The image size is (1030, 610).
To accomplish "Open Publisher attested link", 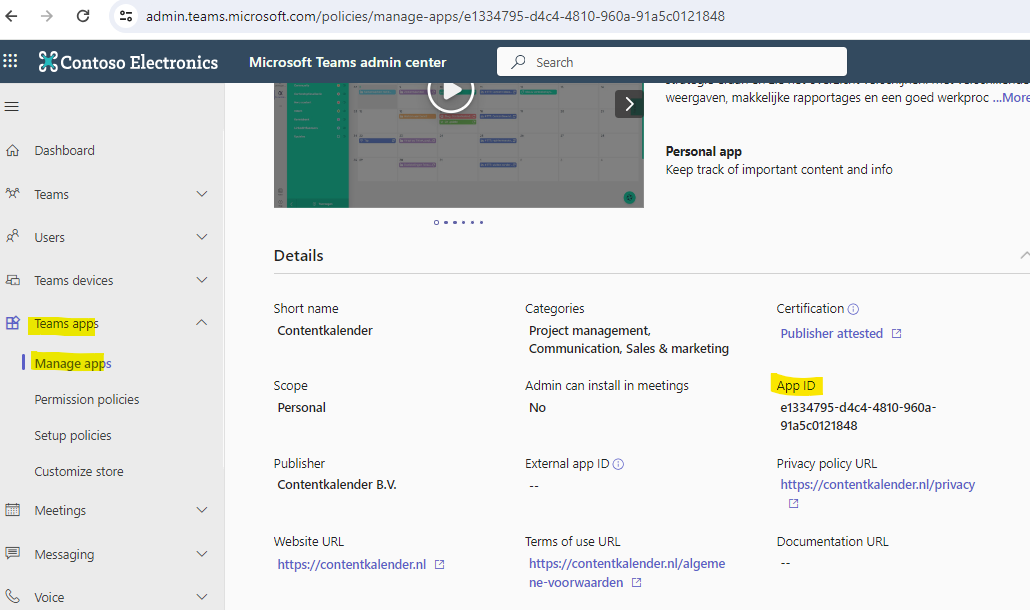I will [x=831, y=333].
